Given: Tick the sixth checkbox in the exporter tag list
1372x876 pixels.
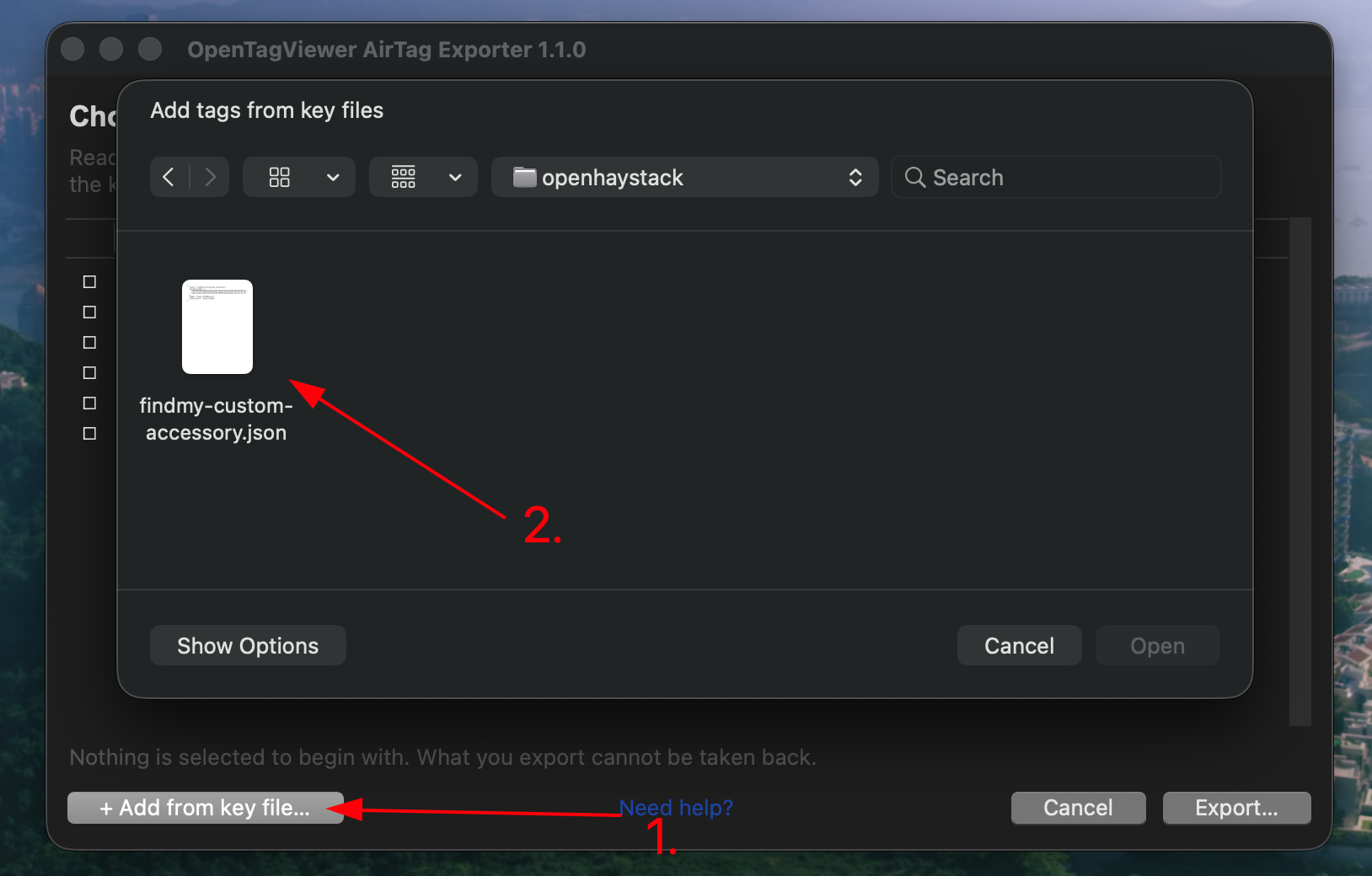Looking at the screenshot, I should tap(89, 433).
